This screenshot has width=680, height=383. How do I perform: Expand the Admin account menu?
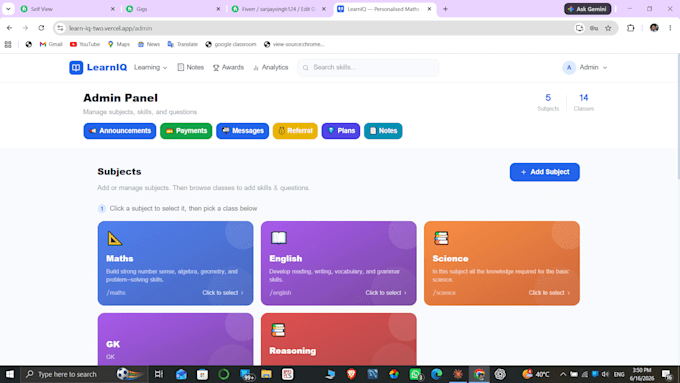pos(585,68)
